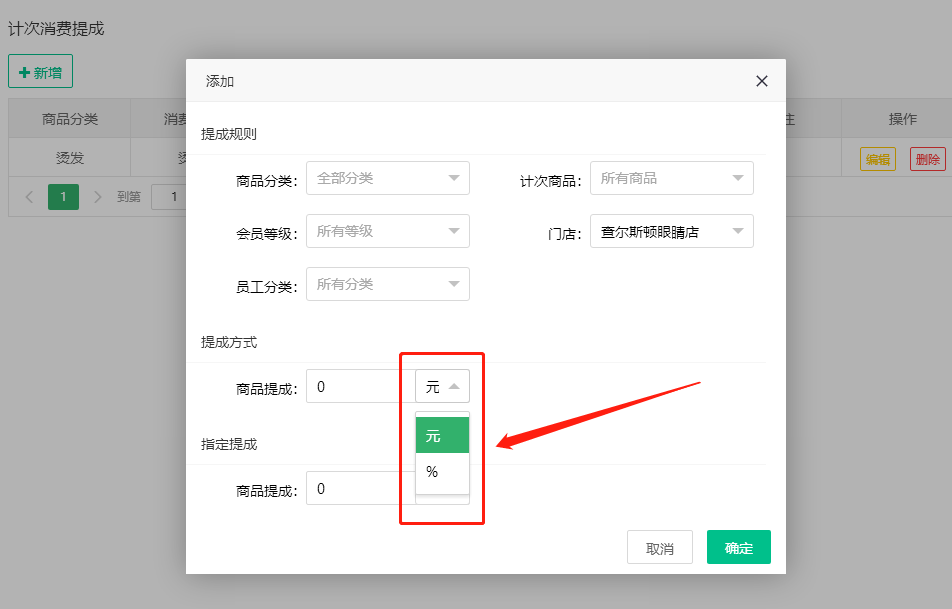Open the 商品分类 dropdown showing 全部分类
Viewport: 952px width, 609px height.
click(387, 178)
